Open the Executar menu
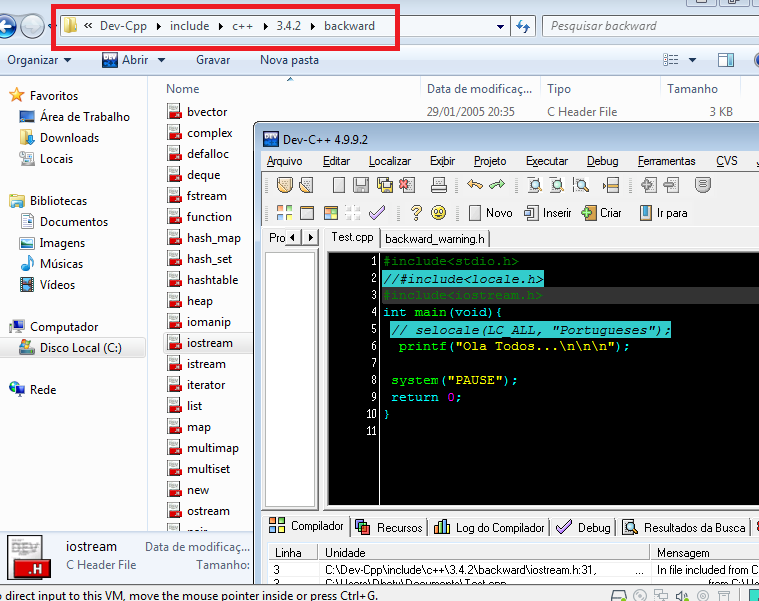Screen dimensions: 759x601 click(546, 161)
